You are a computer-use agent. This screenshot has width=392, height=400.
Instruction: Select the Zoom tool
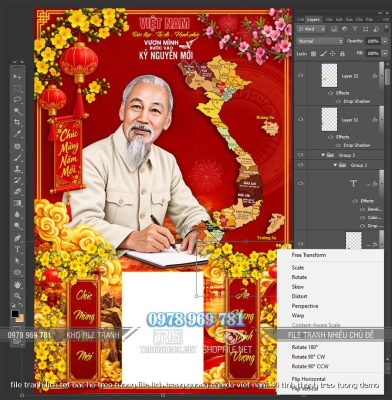(x=17, y=296)
